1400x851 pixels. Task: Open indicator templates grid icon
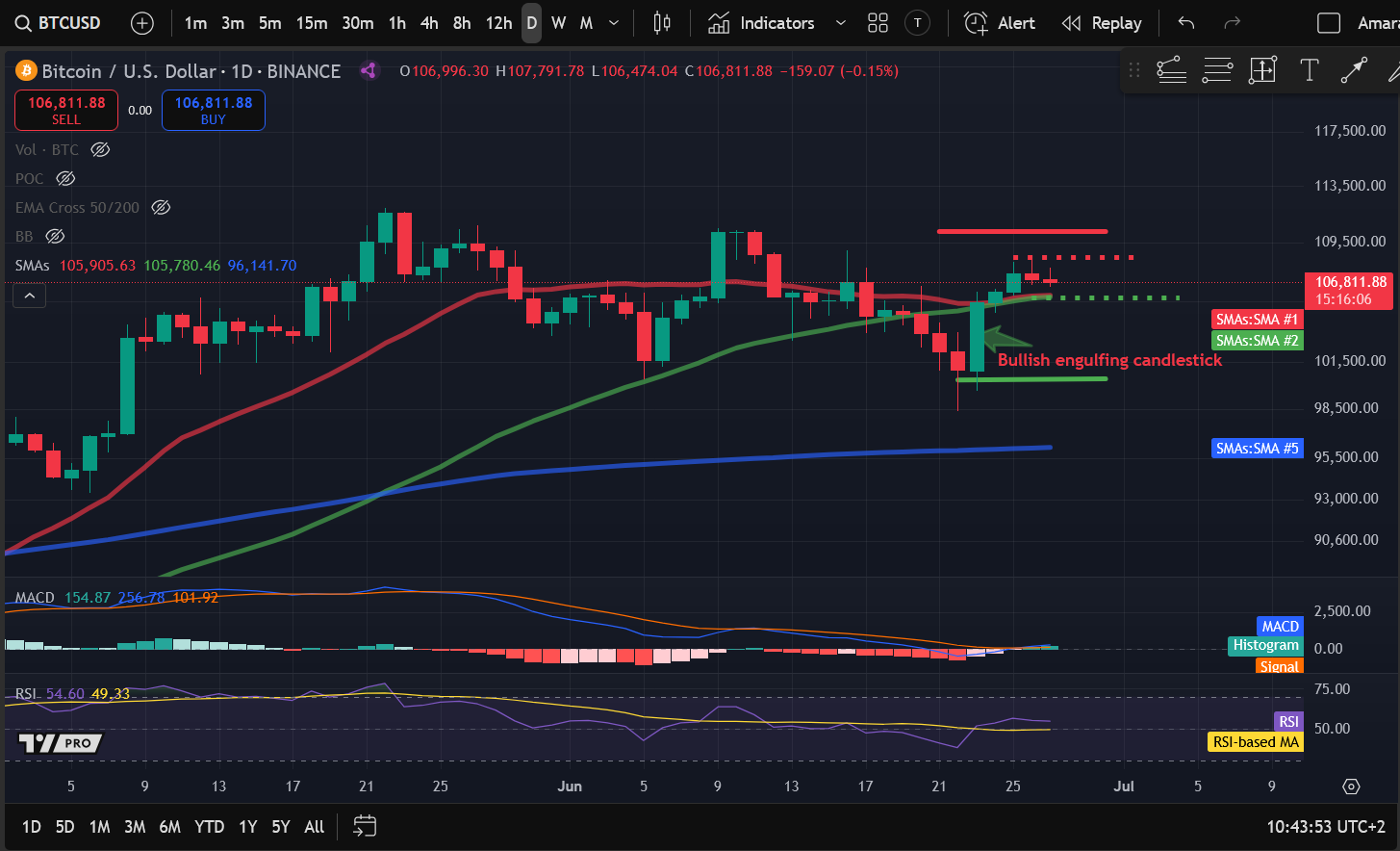[878, 23]
